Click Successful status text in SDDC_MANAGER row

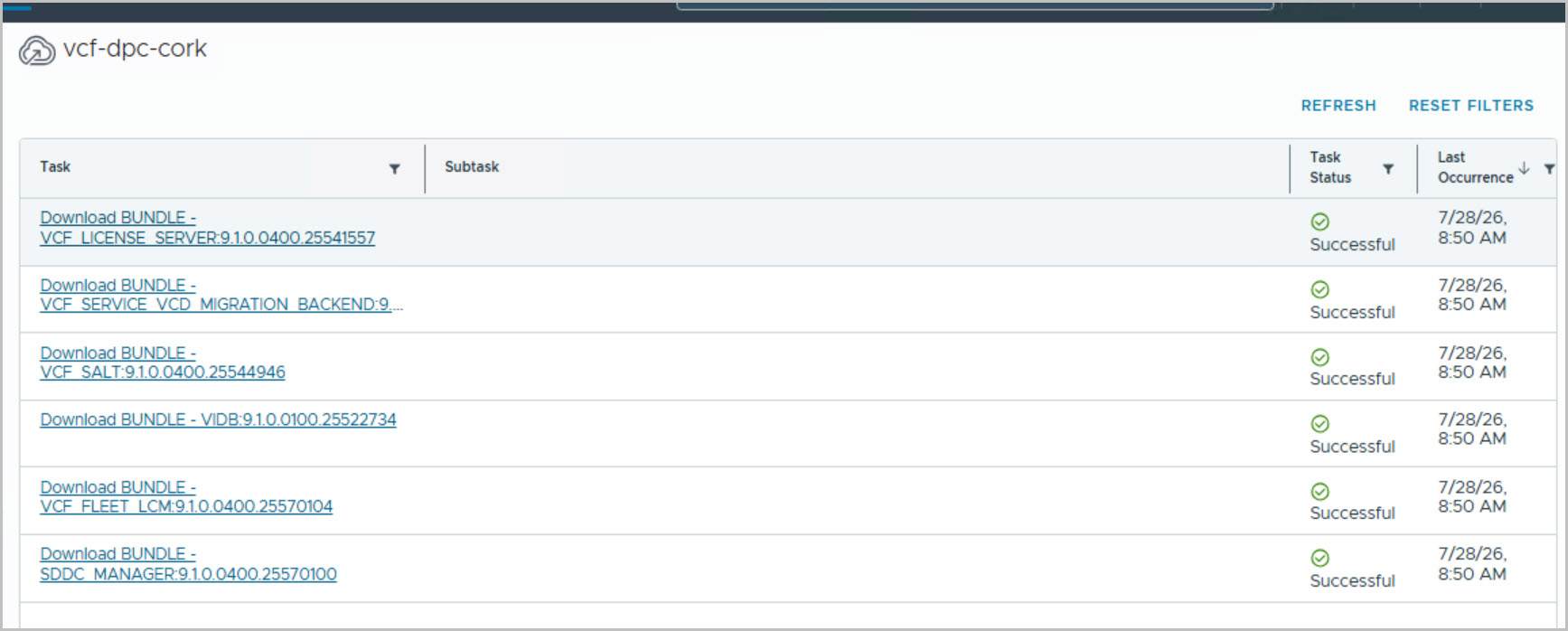tap(1352, 581)
